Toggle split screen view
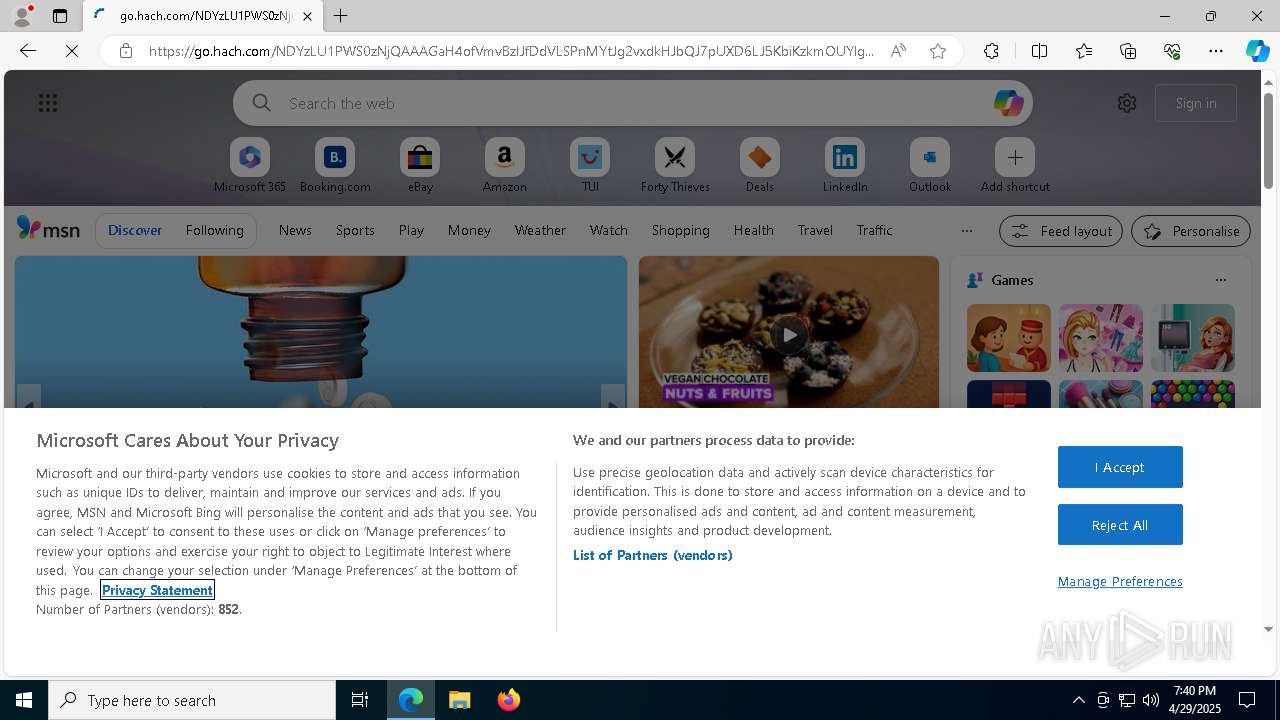This screenshot has height=720, width=1280. click(x=1039, y=51)
